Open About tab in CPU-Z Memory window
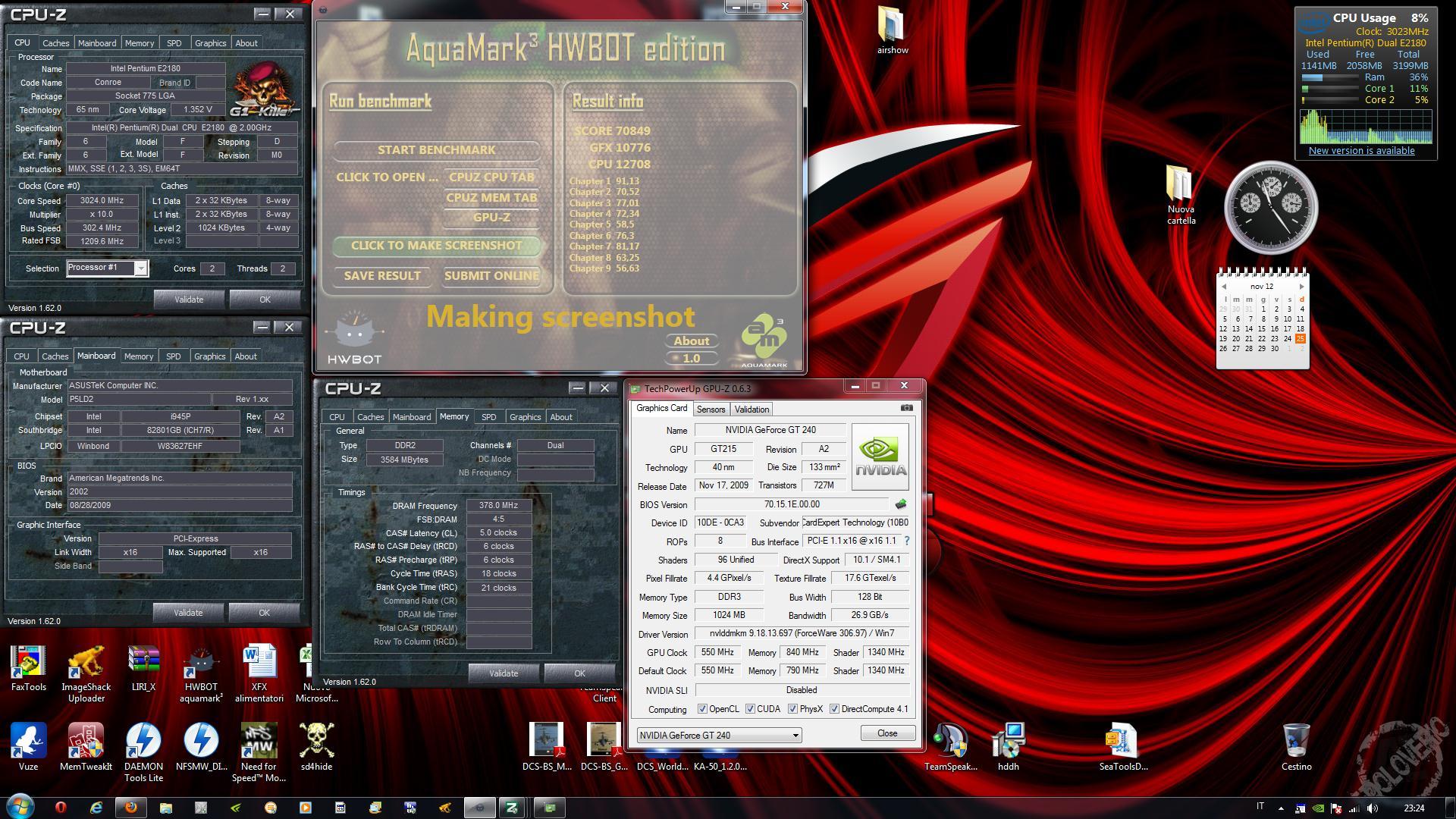 pos(561,417)
